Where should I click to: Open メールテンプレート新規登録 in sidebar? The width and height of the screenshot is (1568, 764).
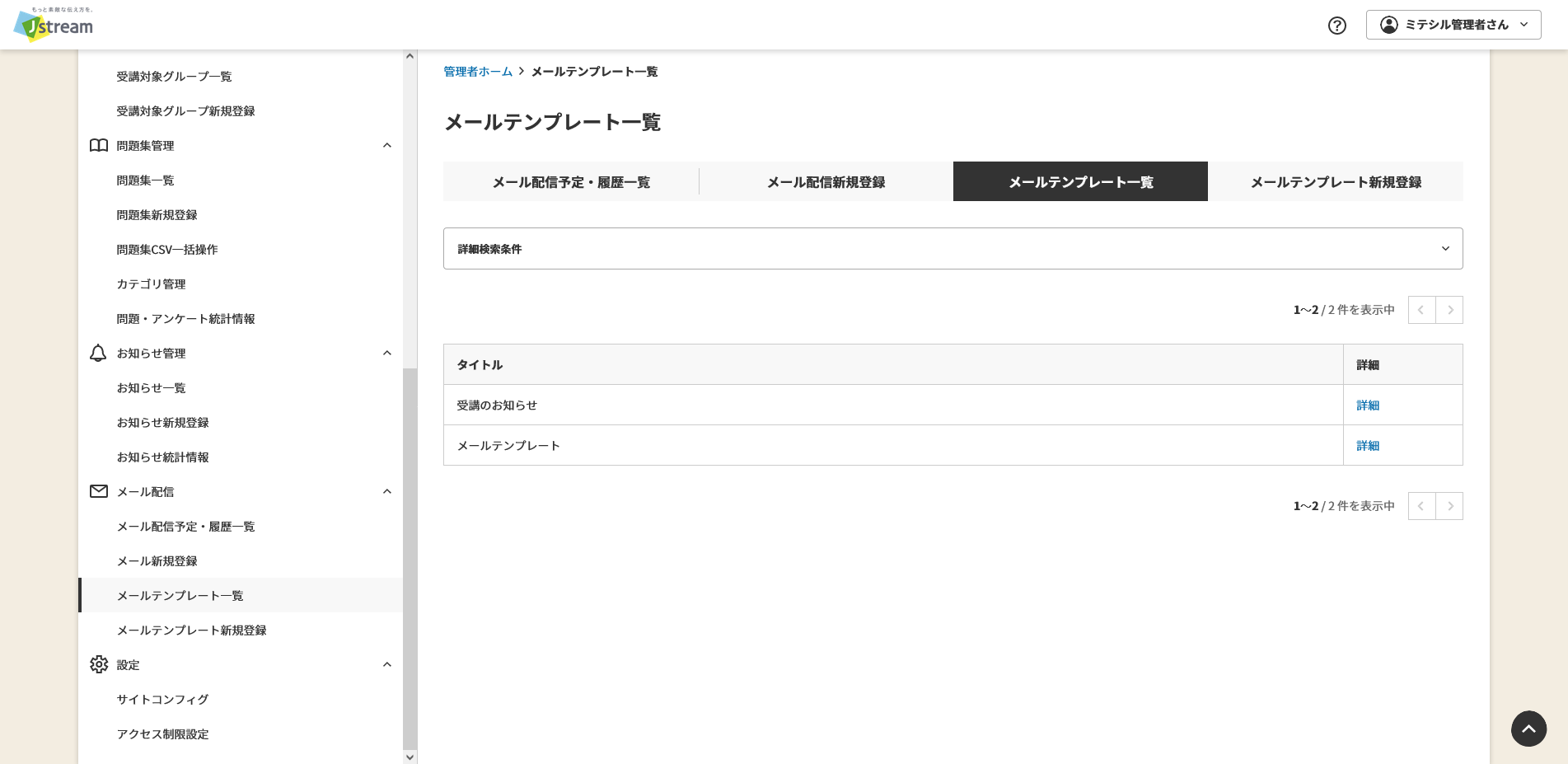coord(191,630)
